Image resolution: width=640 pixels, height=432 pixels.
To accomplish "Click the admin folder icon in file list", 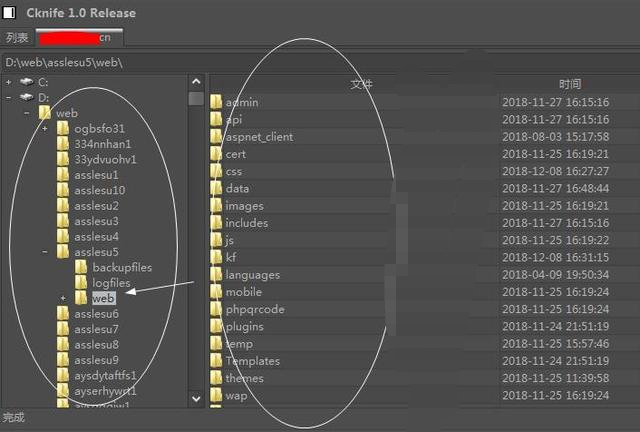I will coord(216,102).
